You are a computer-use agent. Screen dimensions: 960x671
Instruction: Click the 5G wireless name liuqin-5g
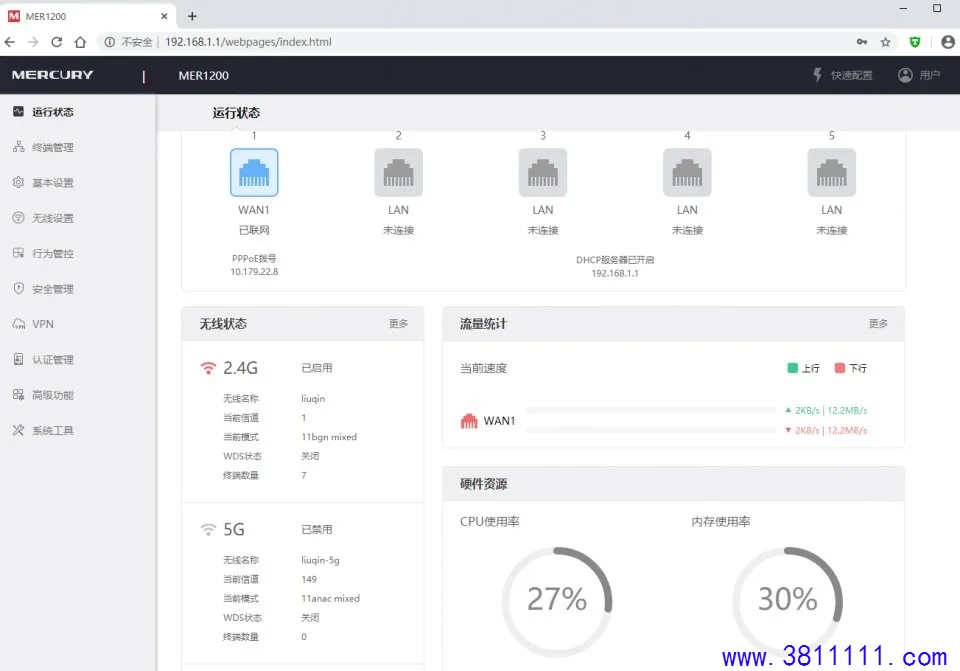pos(320,560)
